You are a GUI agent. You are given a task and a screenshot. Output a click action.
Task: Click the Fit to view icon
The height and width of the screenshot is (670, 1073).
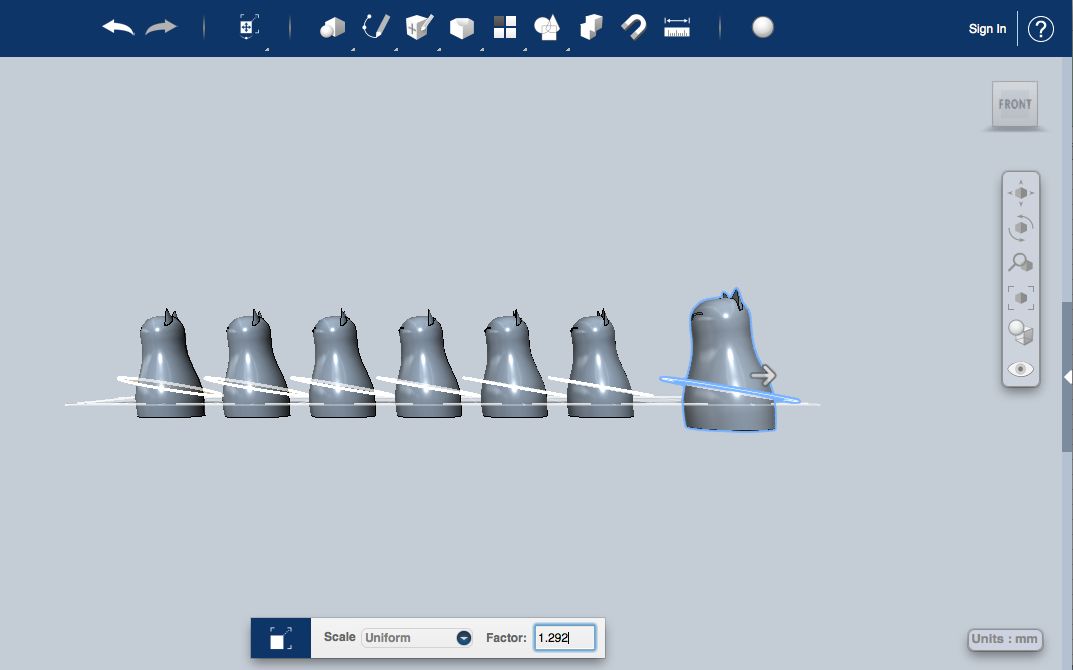[1021, 298]
